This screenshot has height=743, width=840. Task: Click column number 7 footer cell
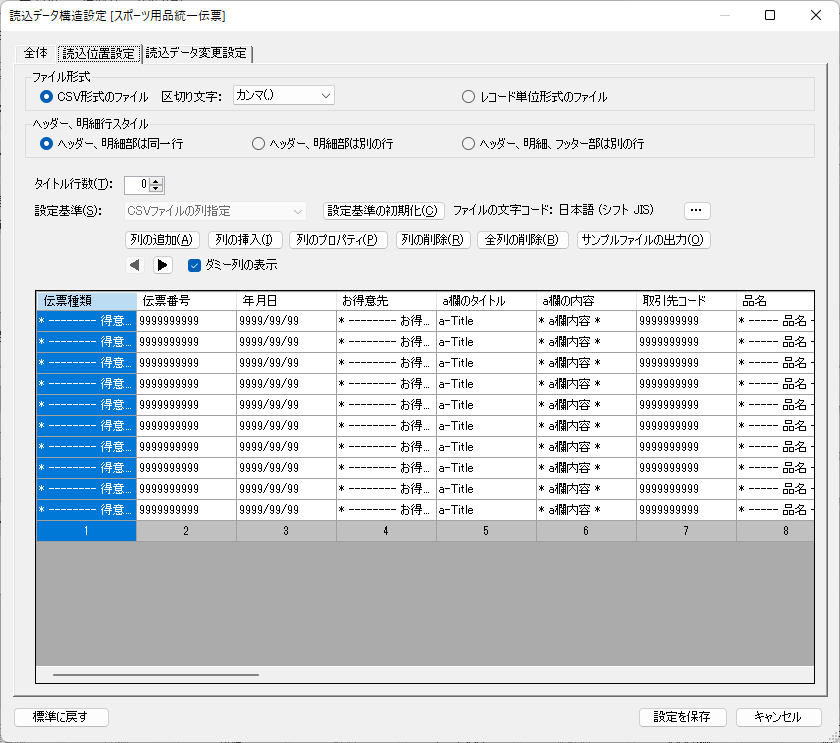[x=686, y=531]
